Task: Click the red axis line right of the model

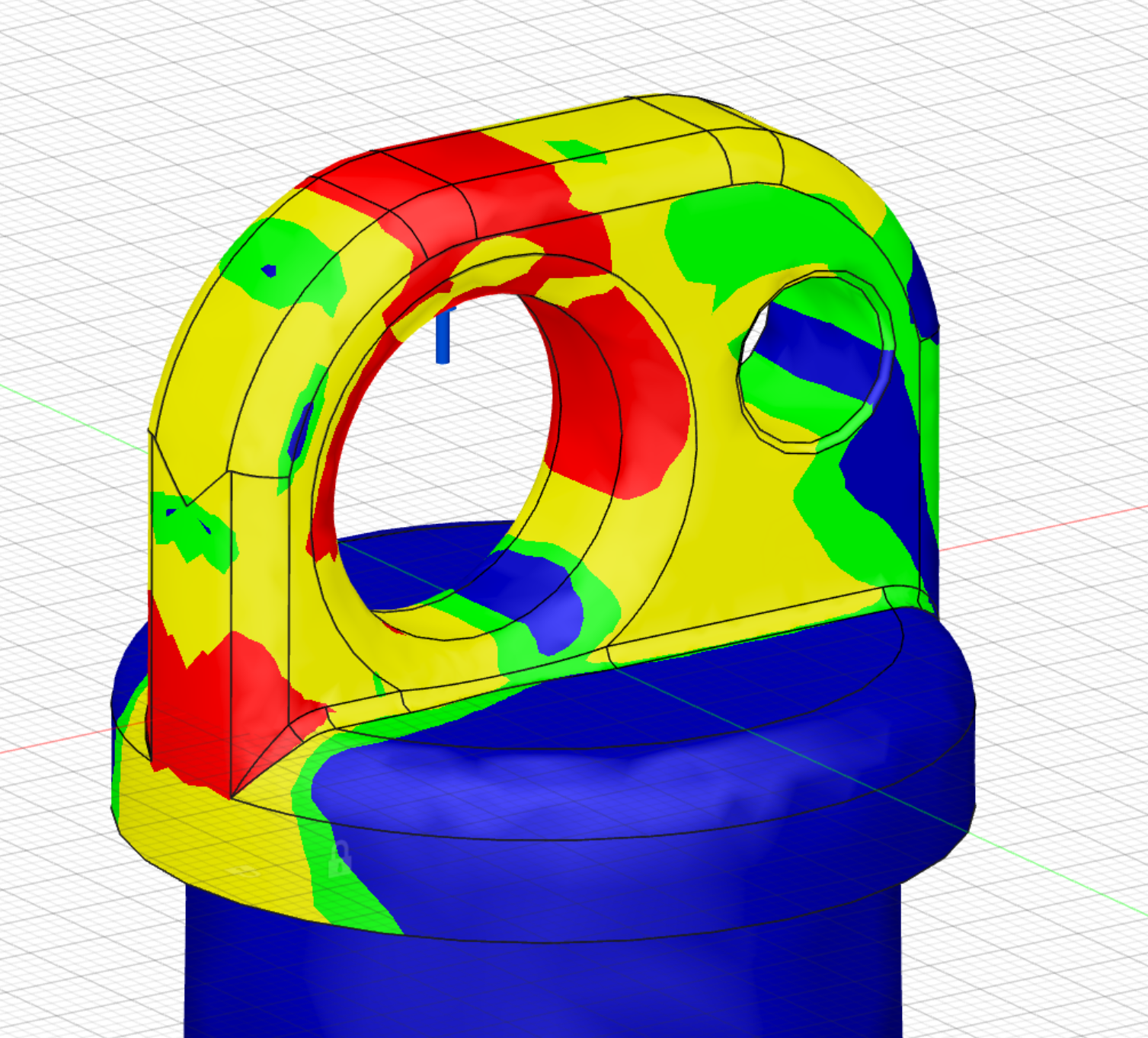Action: click(1051, 525)
